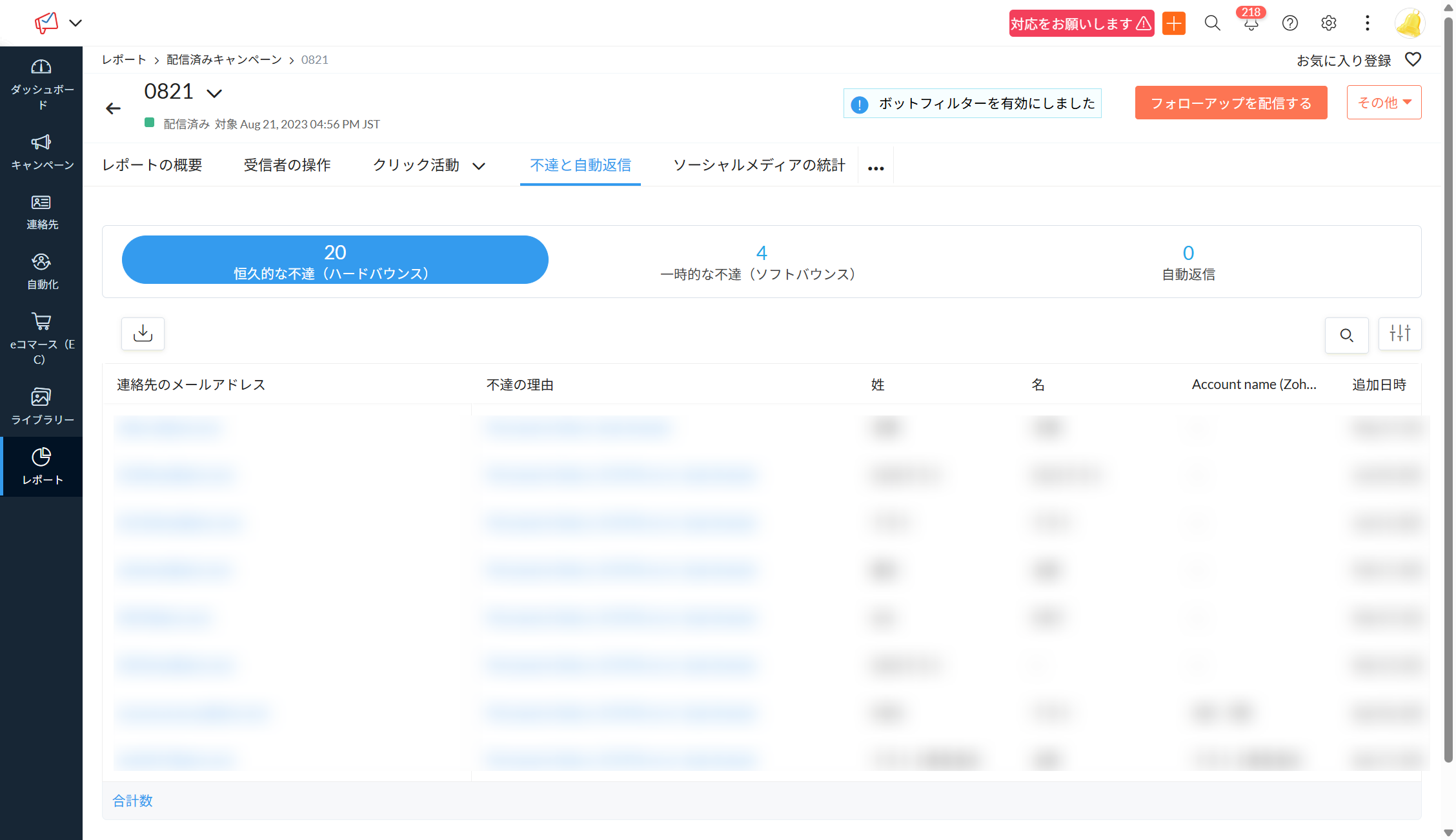Image resolution: width=1456 pixels, height=840 pixels.
Task: Switch to レポートの概要 tab
Action: tap(152, 165)
